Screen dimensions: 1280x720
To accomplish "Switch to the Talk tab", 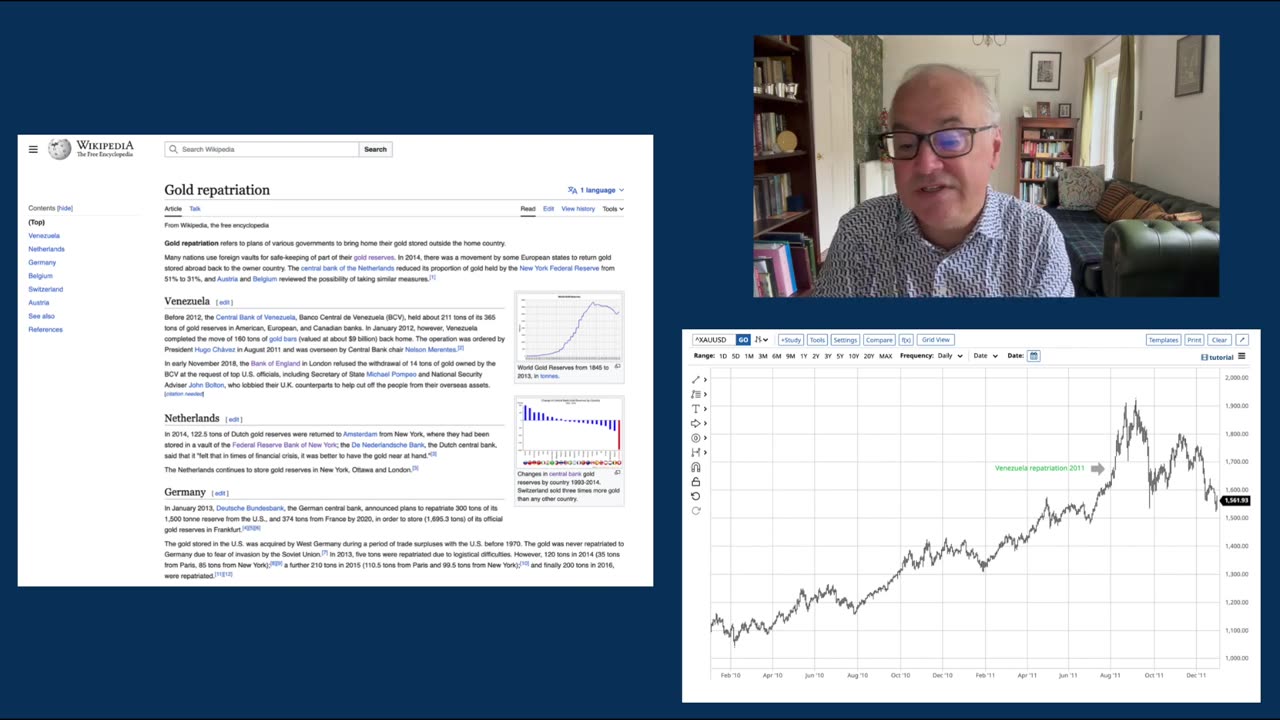I will [195, 209].
